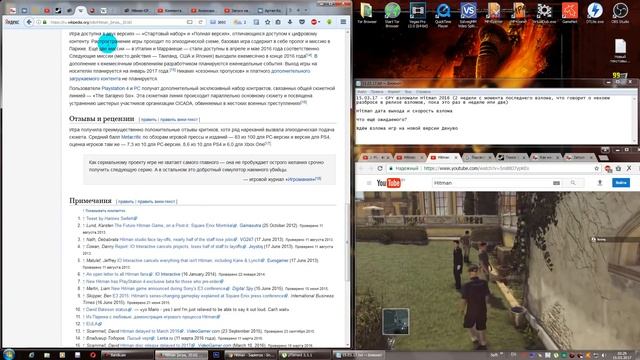Launch GameNet desktop shortcut
640x360 pixels.
(x=569, y=12)
